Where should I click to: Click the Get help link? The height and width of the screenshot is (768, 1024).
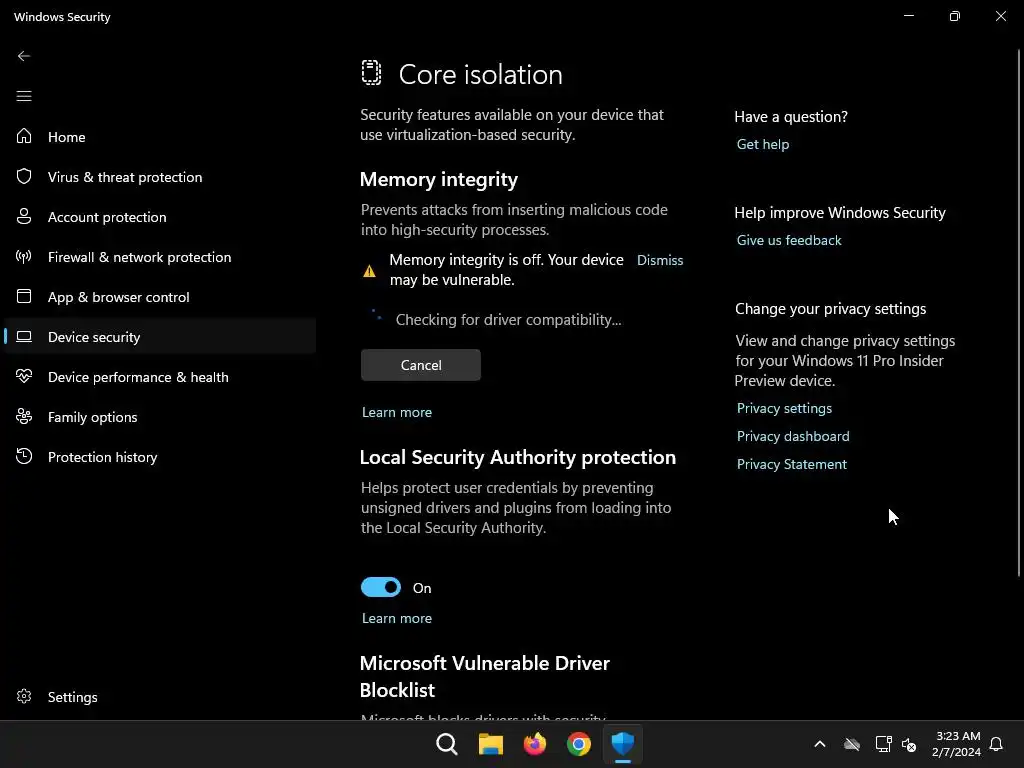coord(763,144)
